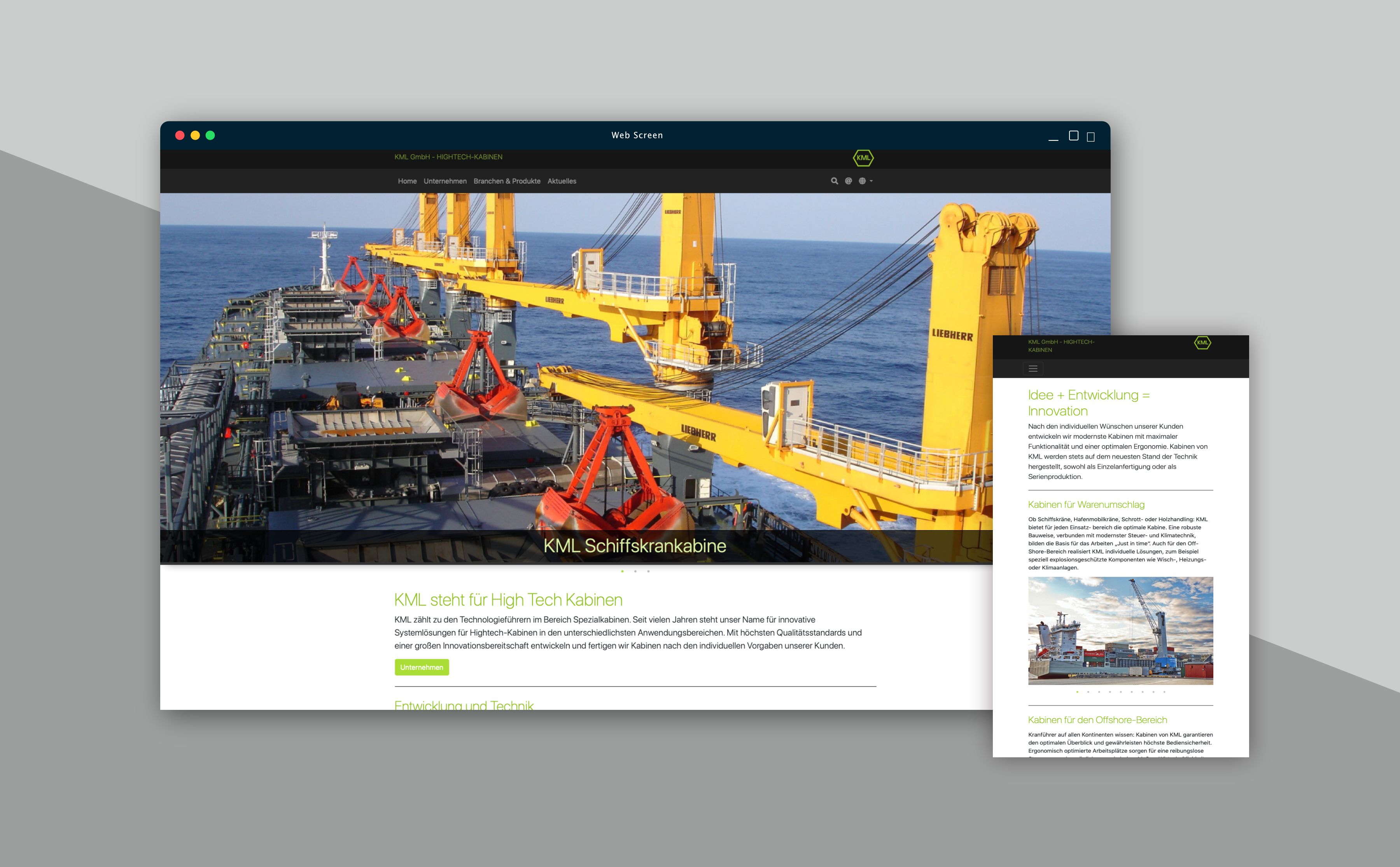The height and width of the screenshot is (867, 1400).
Task: Click the square maximize icon in the title bar
Action: (1074, 135)
